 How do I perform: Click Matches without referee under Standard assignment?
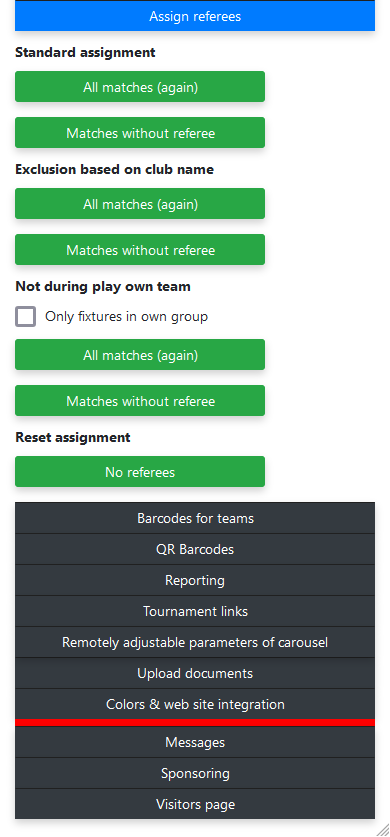[140, 133]
